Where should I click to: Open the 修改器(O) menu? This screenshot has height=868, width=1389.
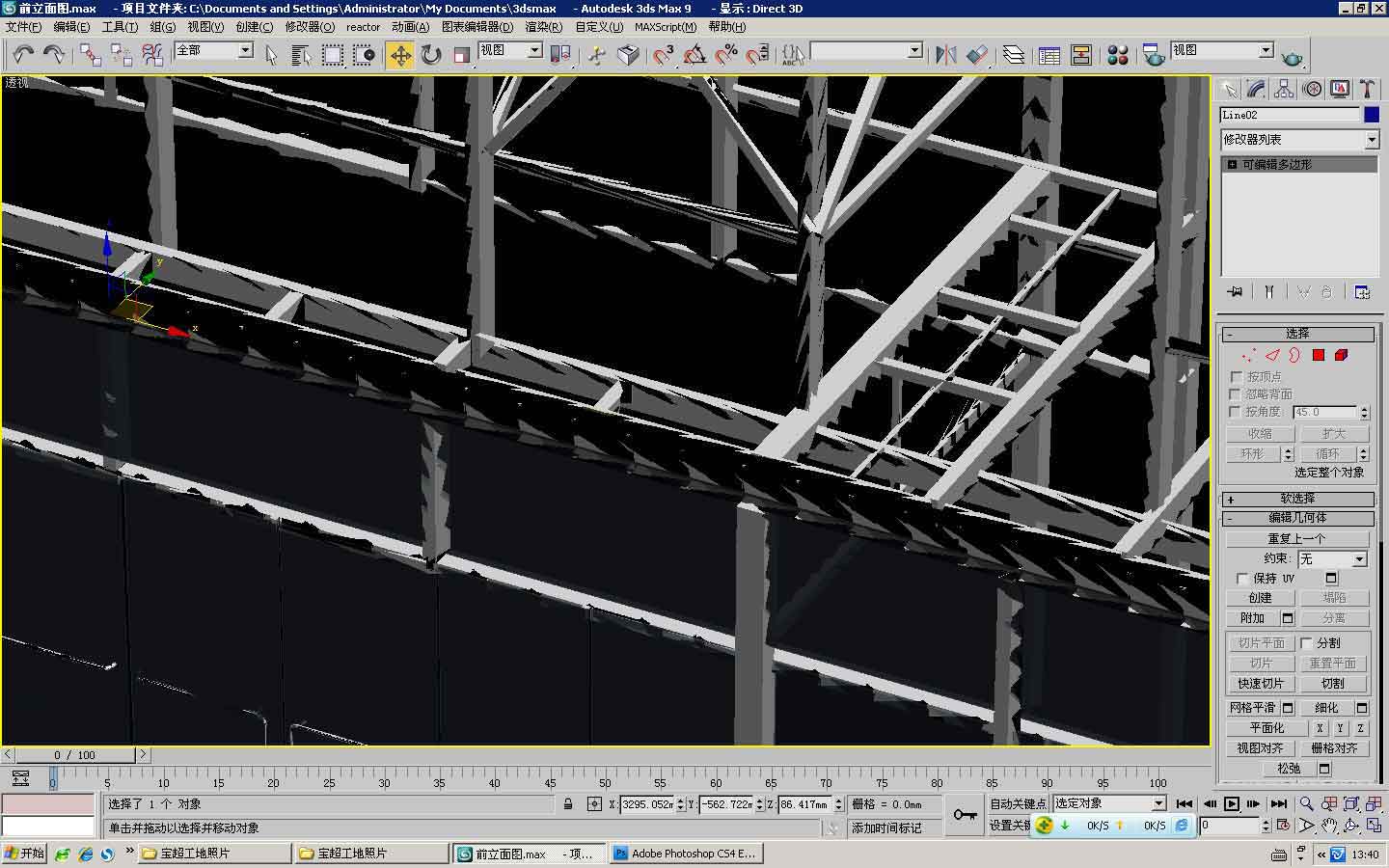(x=310, y=27)
